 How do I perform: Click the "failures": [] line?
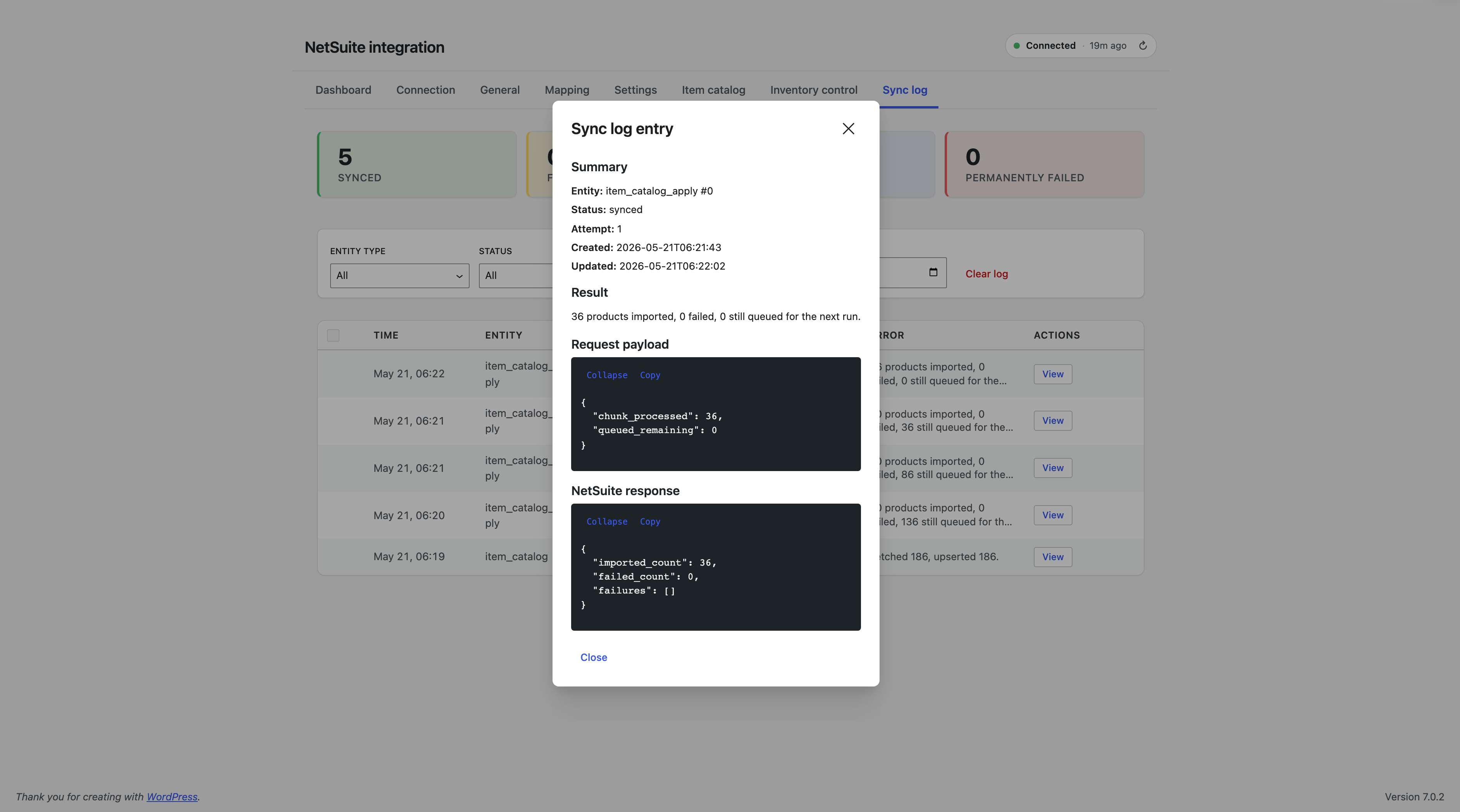(634, 590)
